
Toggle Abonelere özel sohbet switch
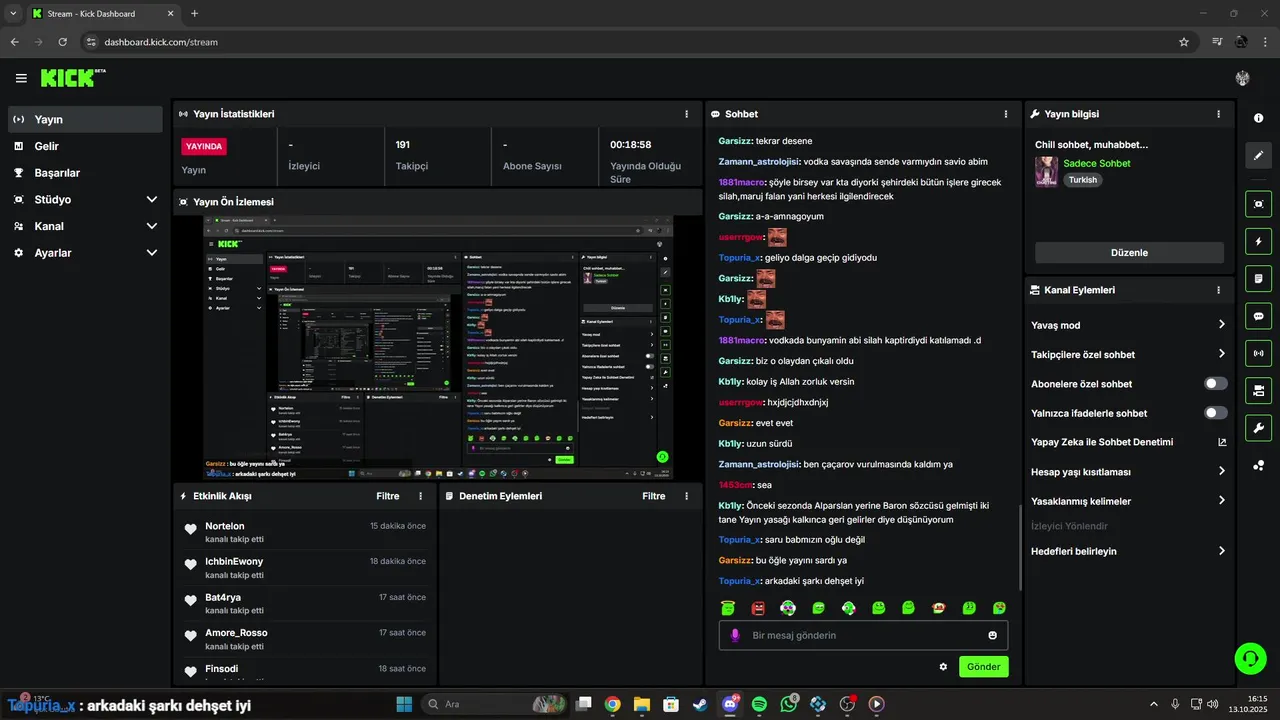point(1216,384)
